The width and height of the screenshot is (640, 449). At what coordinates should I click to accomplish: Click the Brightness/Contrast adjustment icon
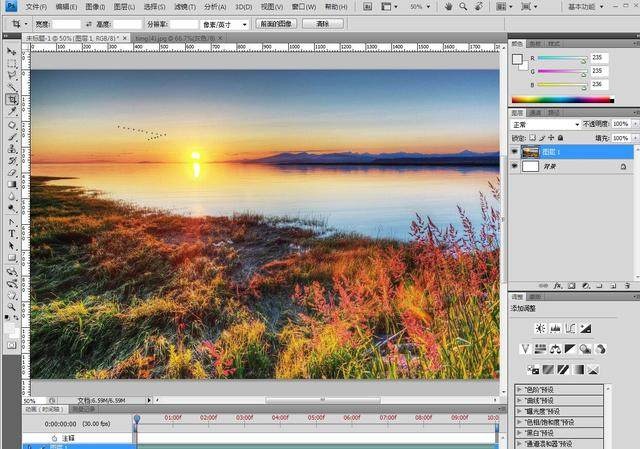539,328
